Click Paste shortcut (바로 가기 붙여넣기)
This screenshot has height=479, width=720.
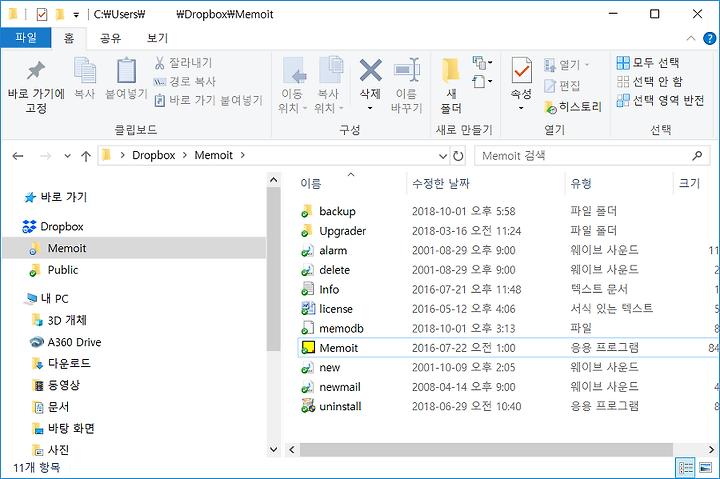coord(208,100)
